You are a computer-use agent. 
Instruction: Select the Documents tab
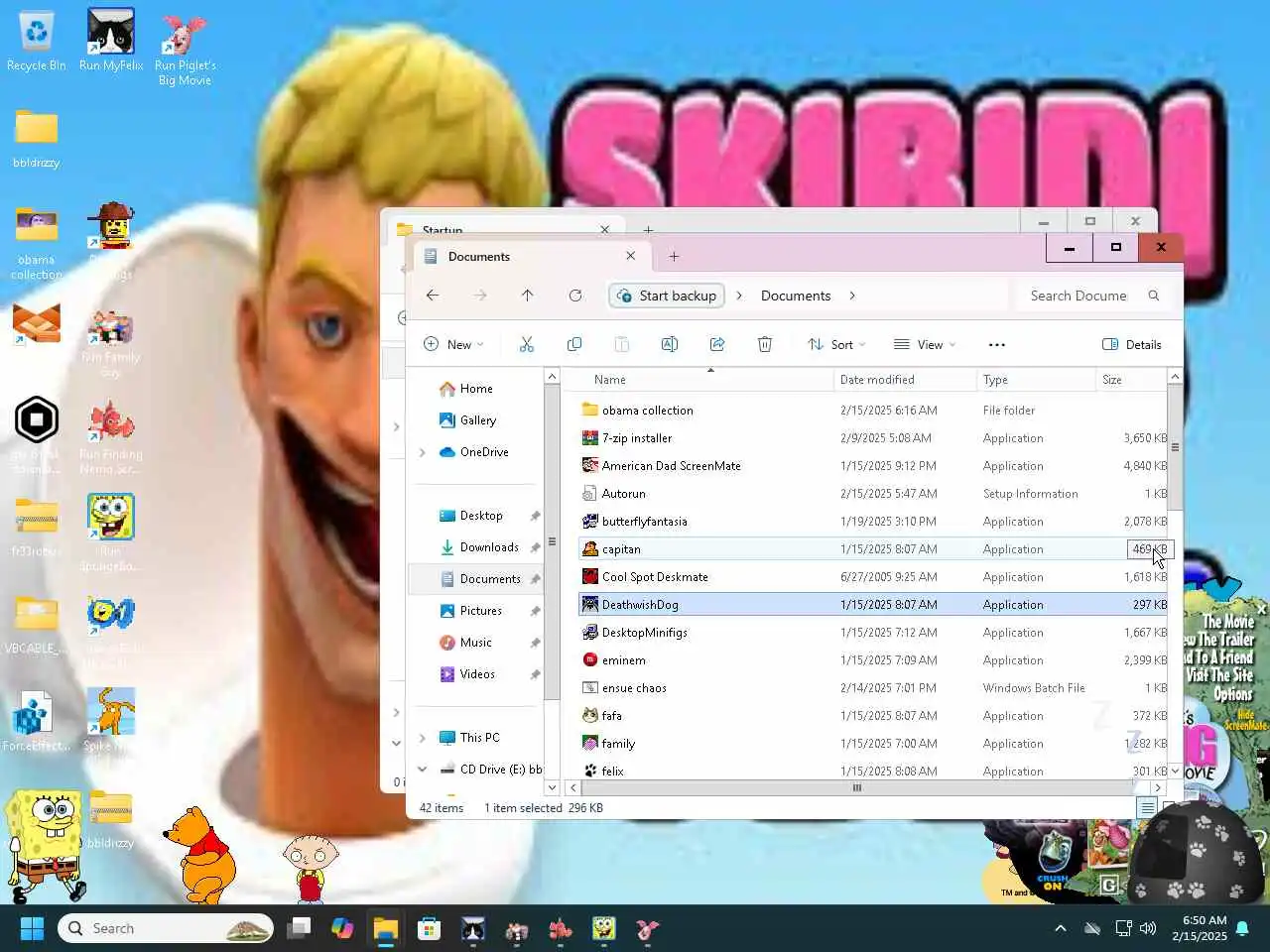click(x=531, y=256)
